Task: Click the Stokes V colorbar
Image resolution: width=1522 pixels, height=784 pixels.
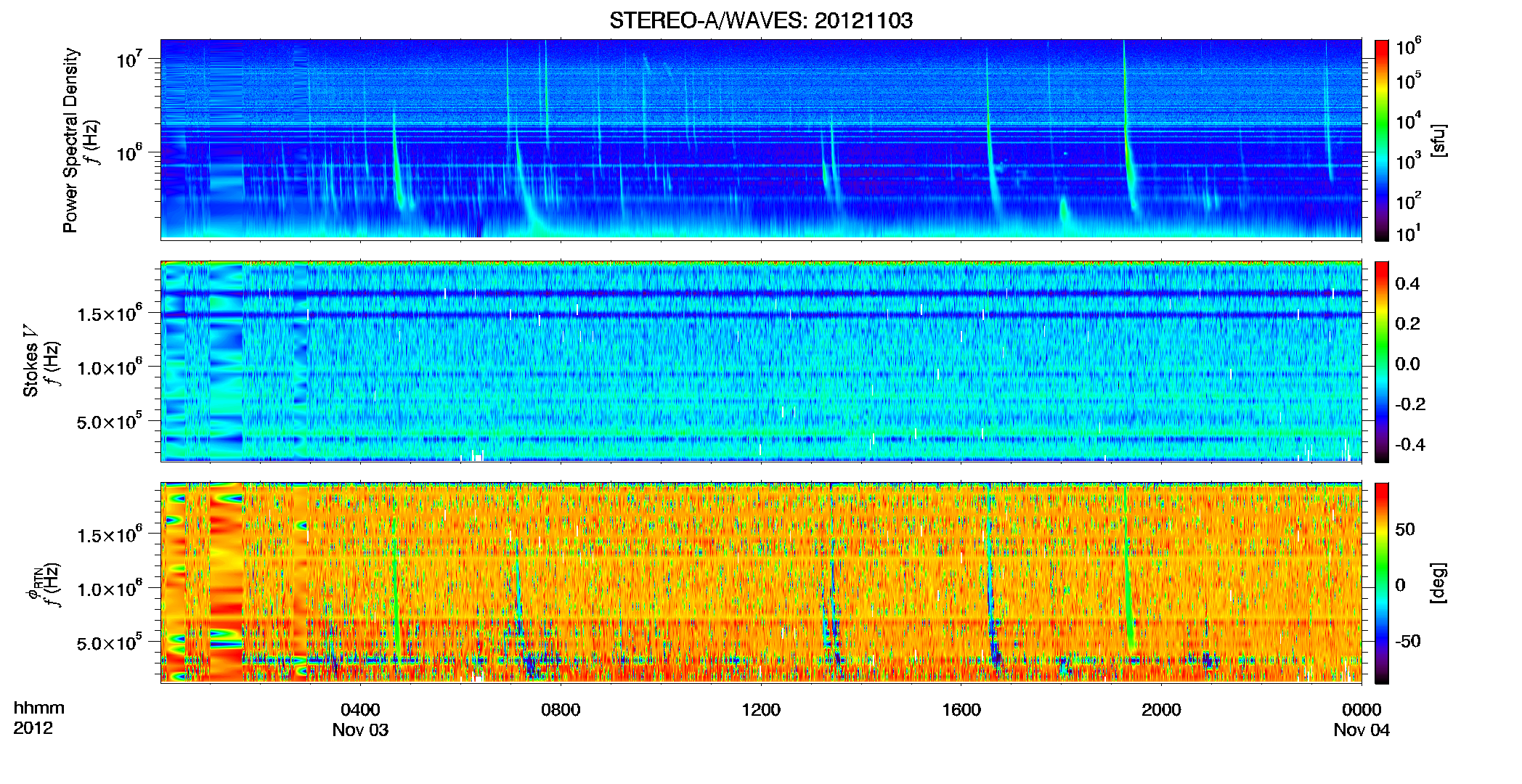Action: (x=1382, y=362)
